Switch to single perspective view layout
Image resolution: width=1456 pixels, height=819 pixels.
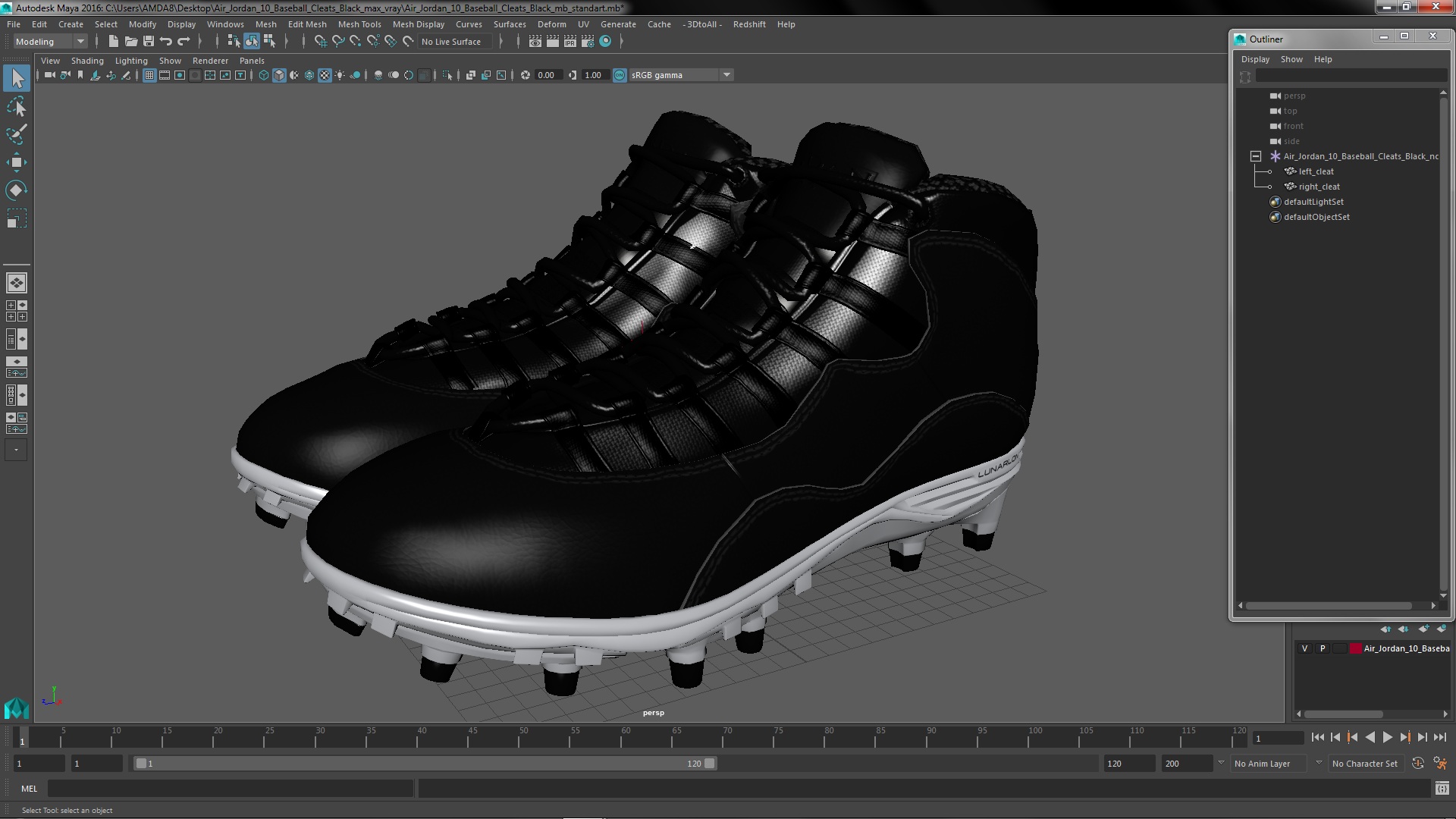[x=17, y=283]
